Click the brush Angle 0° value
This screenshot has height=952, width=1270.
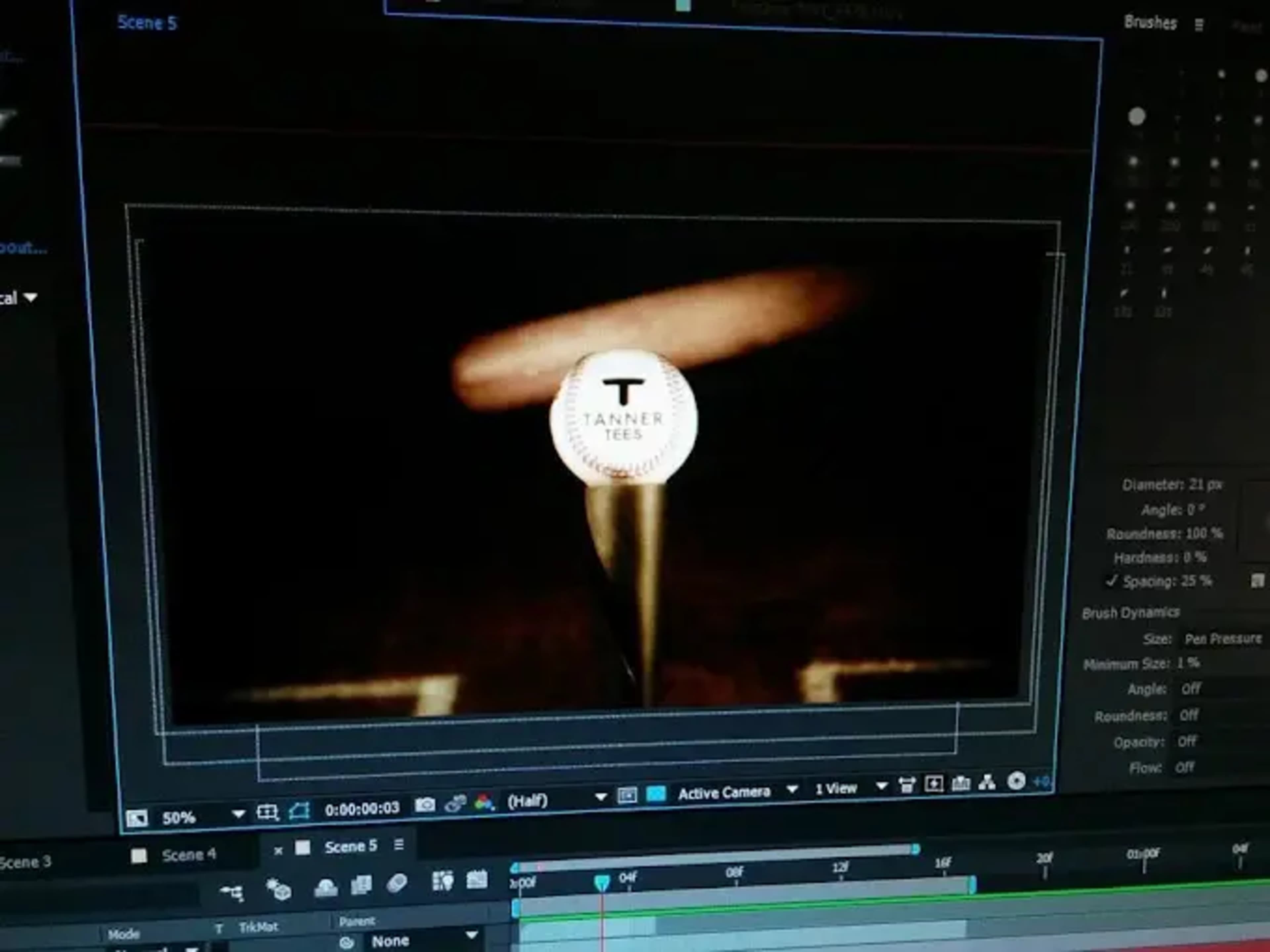click(x=1195, y=509)
